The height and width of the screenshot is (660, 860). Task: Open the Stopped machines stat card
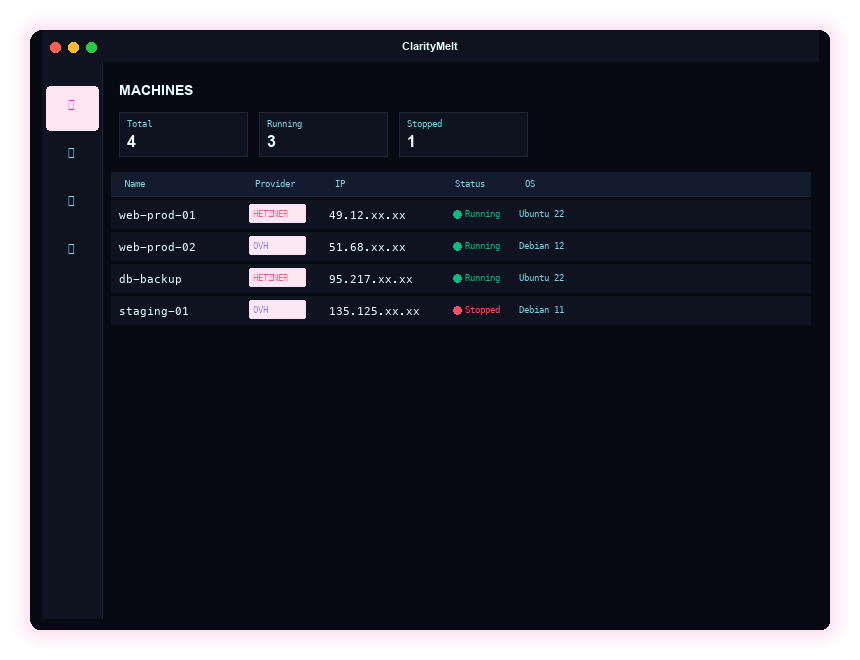[463, 134]
